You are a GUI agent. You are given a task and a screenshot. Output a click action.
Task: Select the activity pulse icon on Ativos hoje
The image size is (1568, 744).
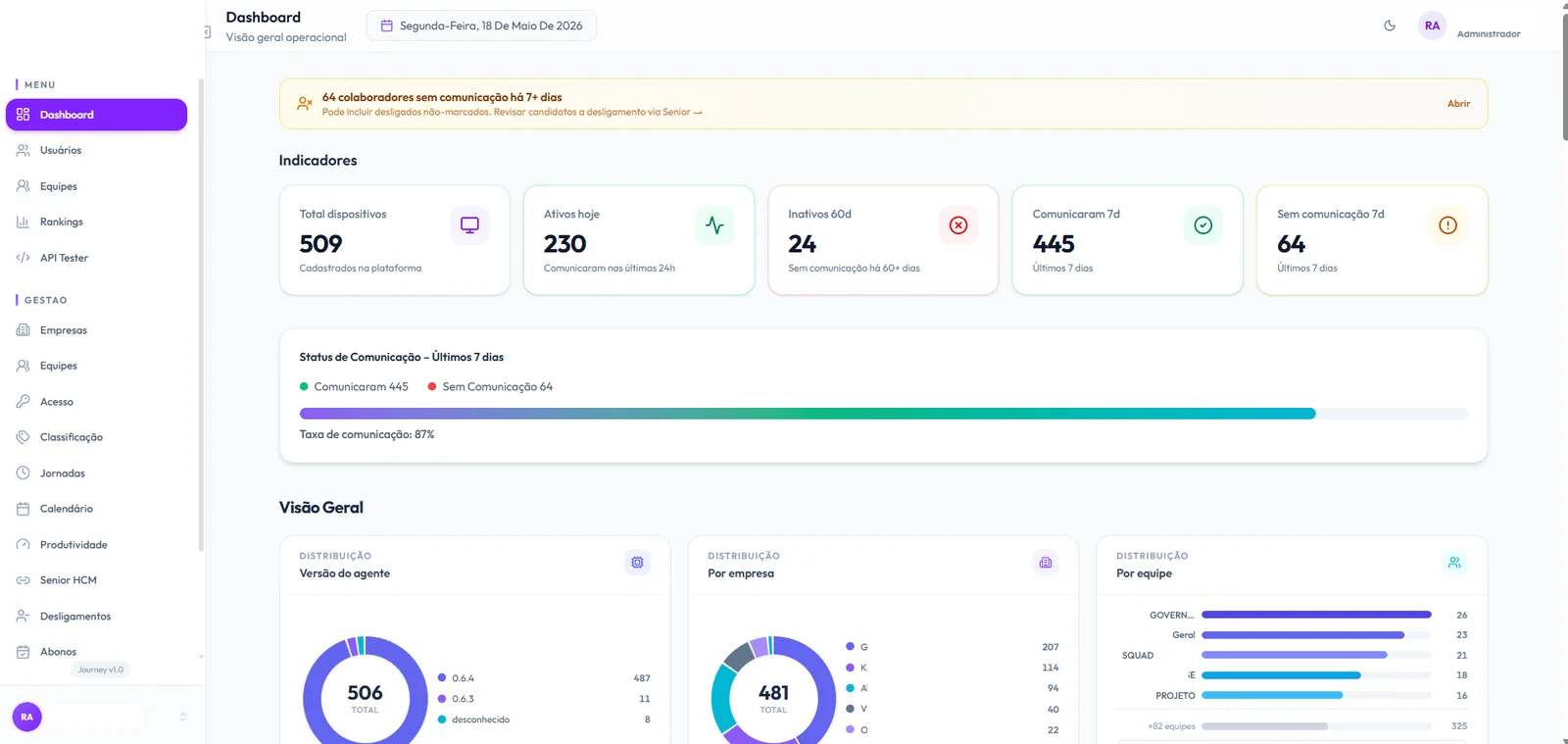pyautogui.click(x=714, y=225)
